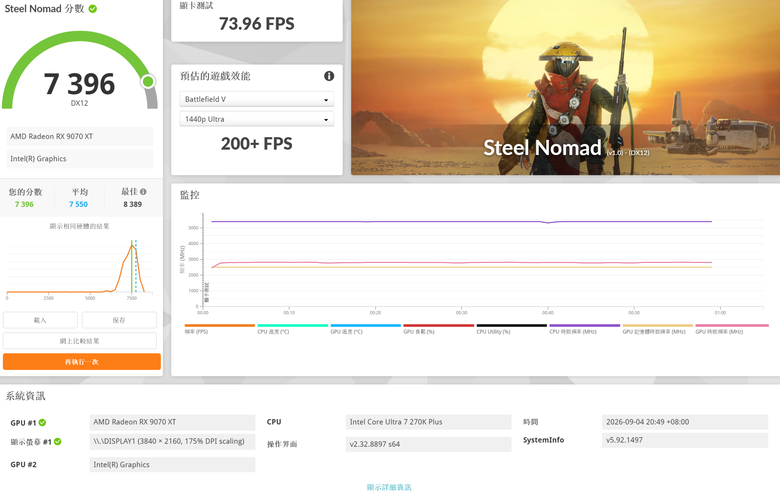Screen dimensions: 780x495
Task: Click the 顯示相同硬體的結果 caption
Action: tap(79, 226)
